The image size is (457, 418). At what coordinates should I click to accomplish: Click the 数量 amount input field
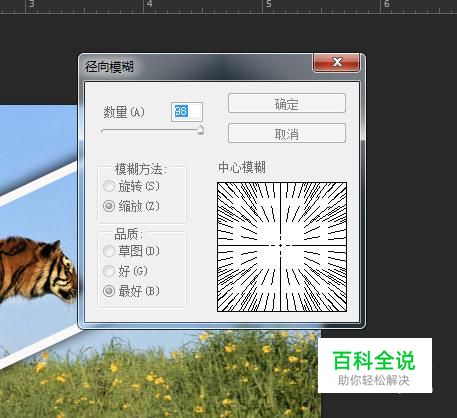tap(187, 111)
